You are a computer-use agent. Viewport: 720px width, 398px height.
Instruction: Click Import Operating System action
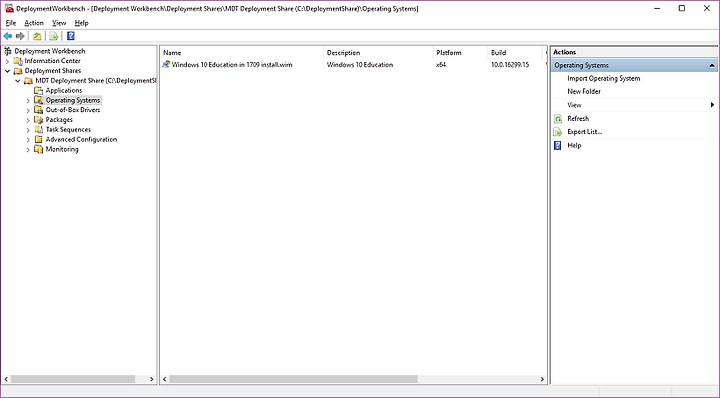[x=603, y=78]
